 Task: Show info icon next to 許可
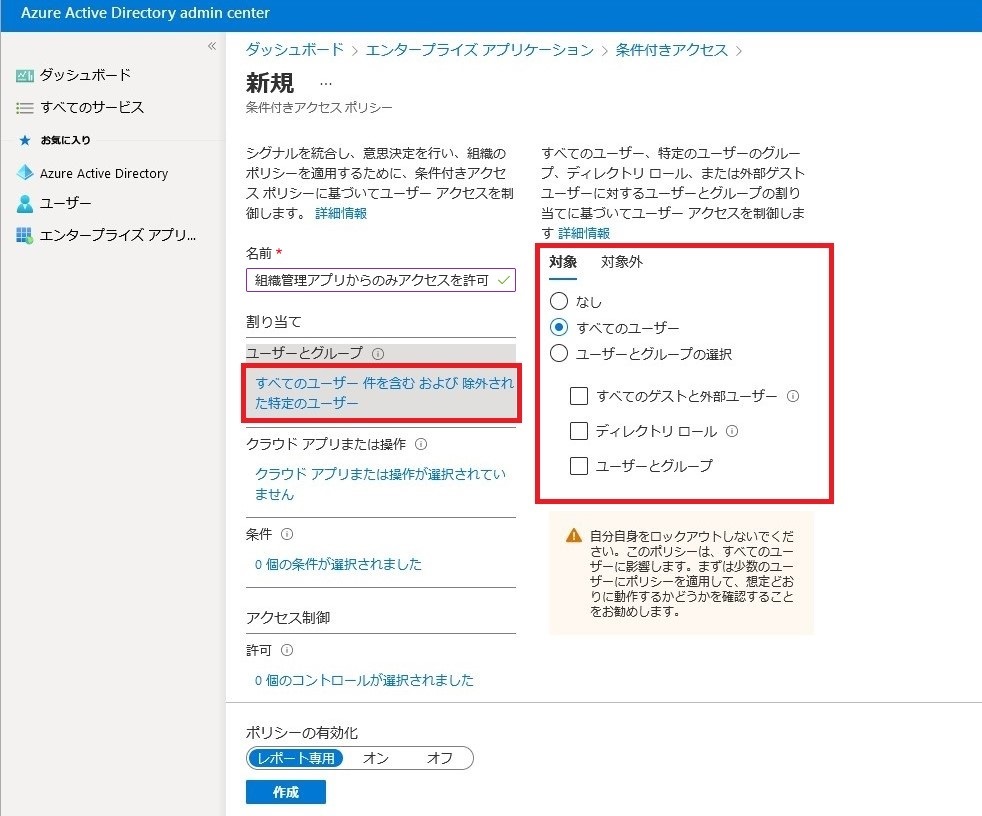click(x=287, y=650)
